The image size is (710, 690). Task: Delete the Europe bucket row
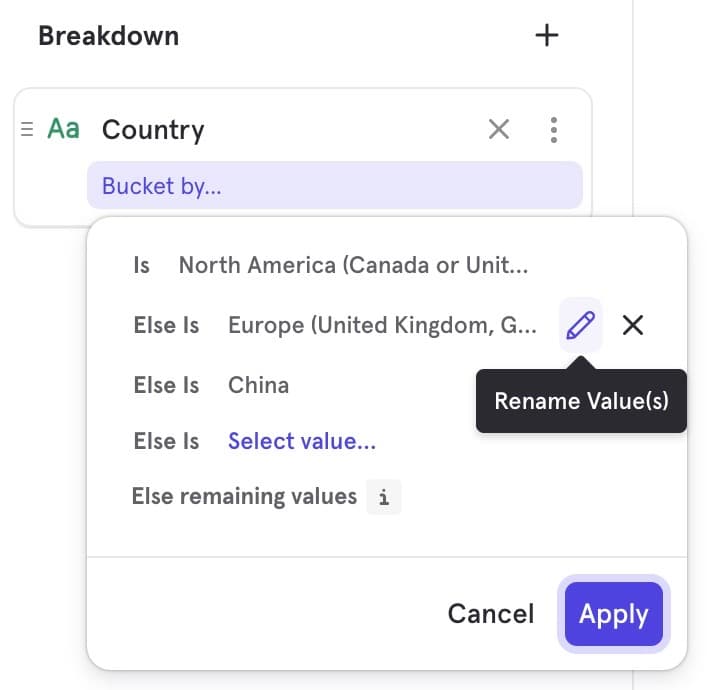(632, 325)
